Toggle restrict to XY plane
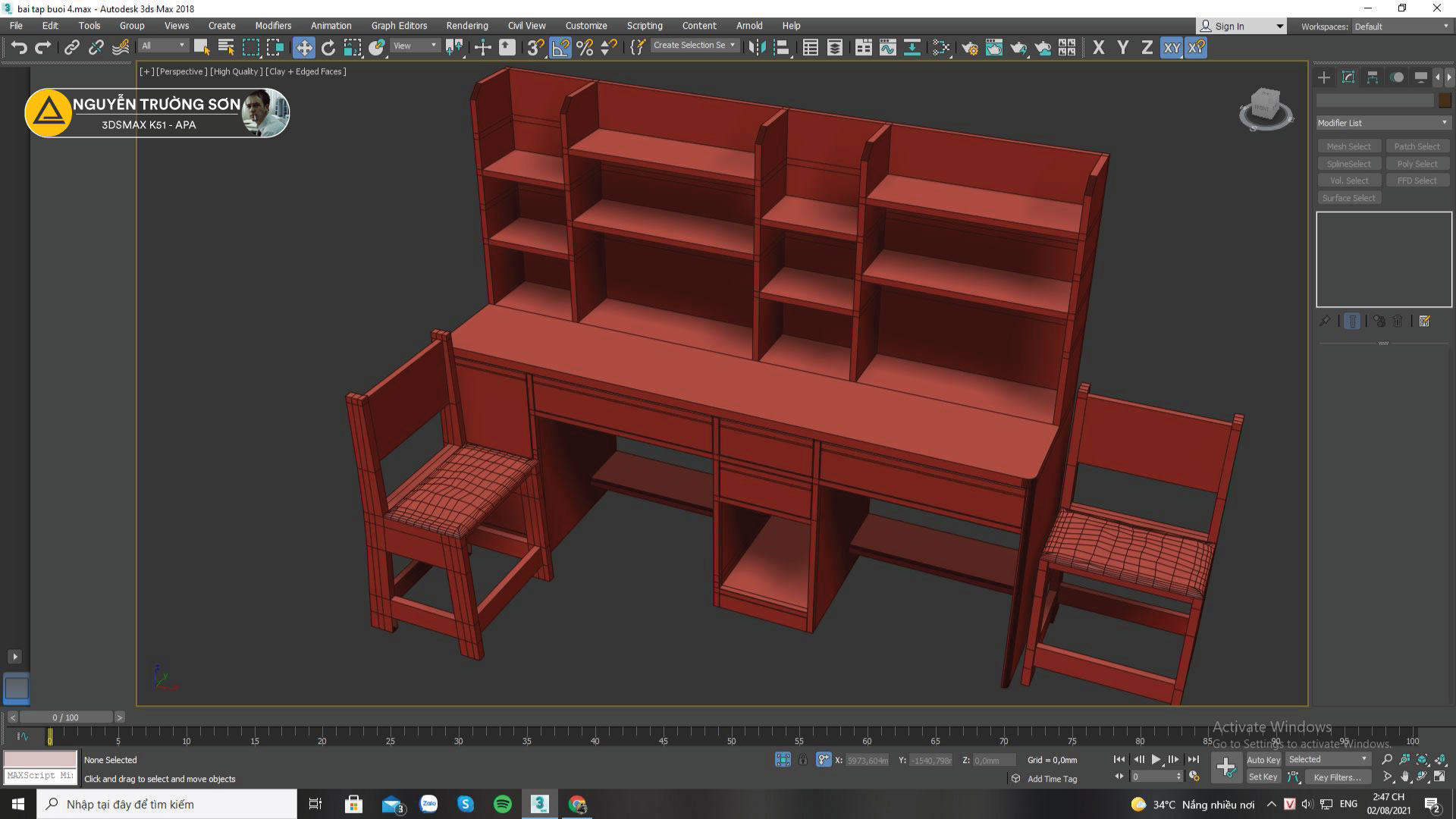 [x=1172, y=48]
